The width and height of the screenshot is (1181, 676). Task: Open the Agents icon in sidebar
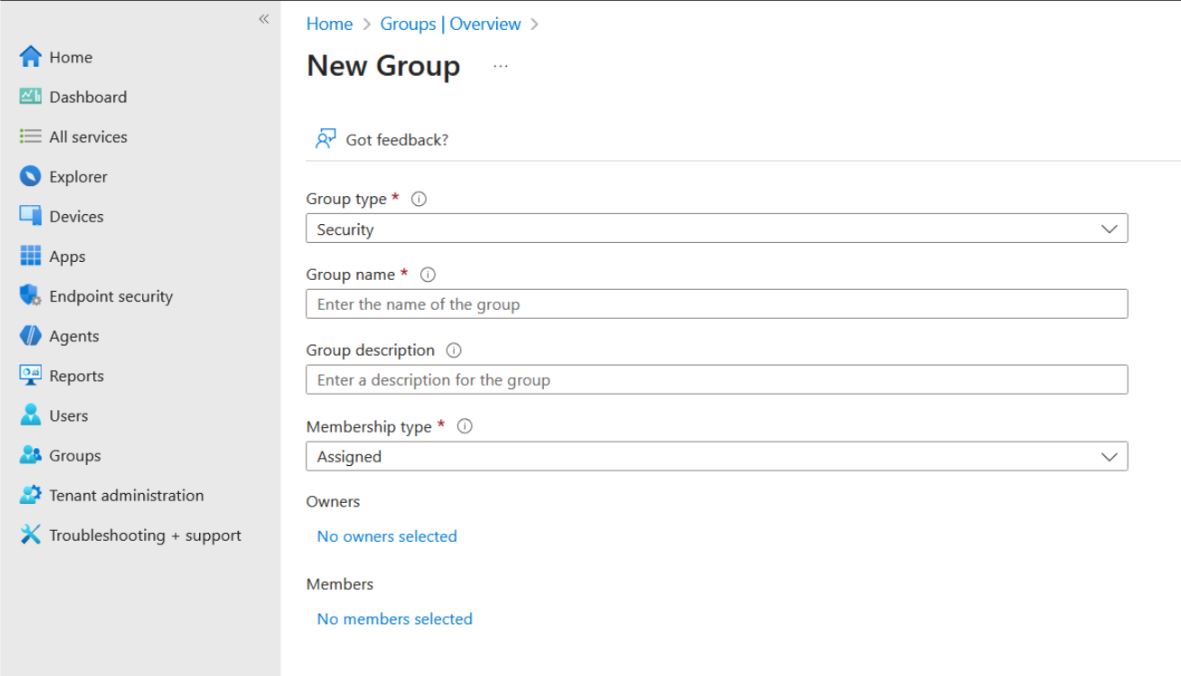coord(30,337)
